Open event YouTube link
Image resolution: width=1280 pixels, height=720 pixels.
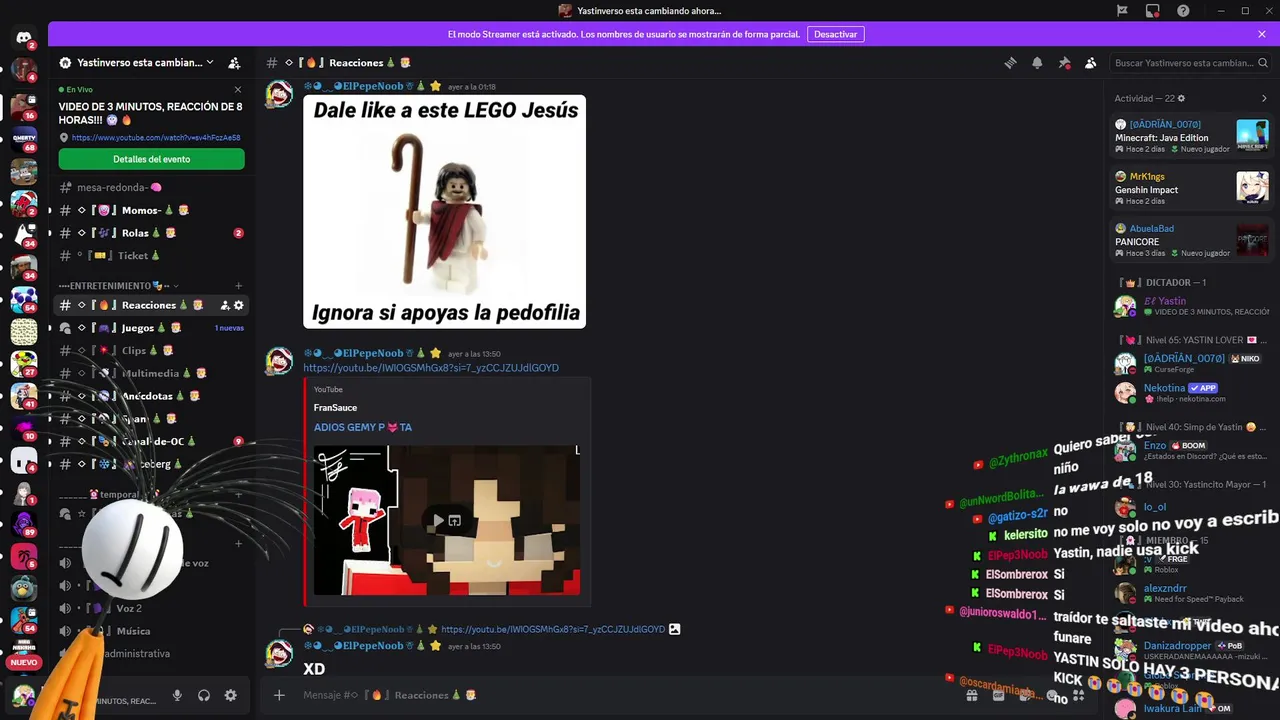click(155, 138)
